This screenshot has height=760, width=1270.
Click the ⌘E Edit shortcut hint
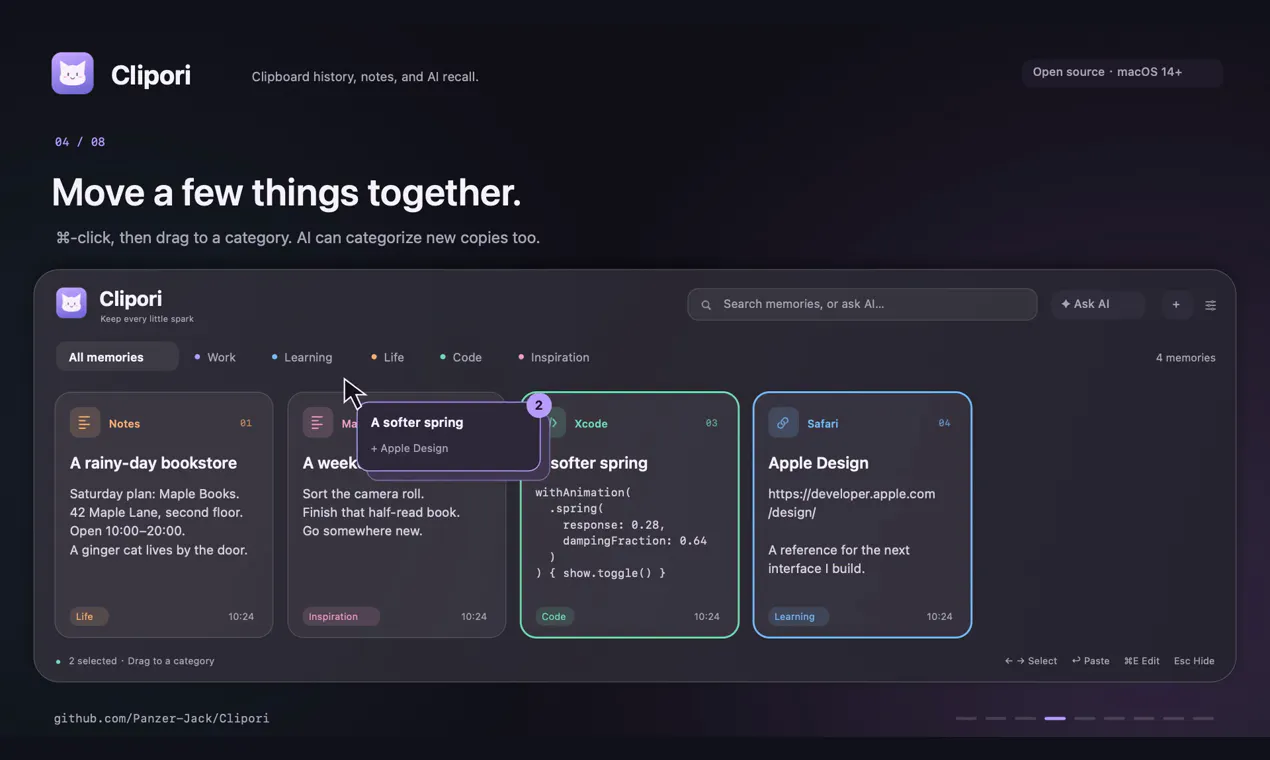click(1141, 661)
